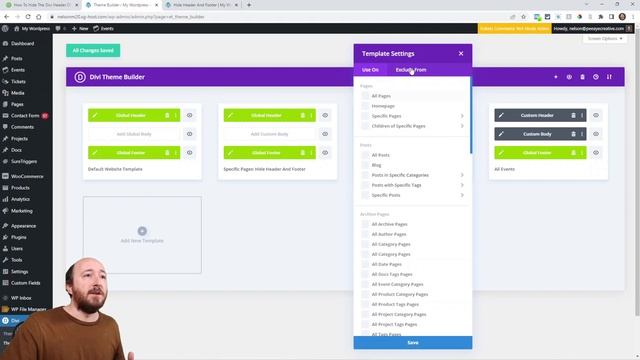Open Global Header options in Specific Pages template

coord(311,116)
